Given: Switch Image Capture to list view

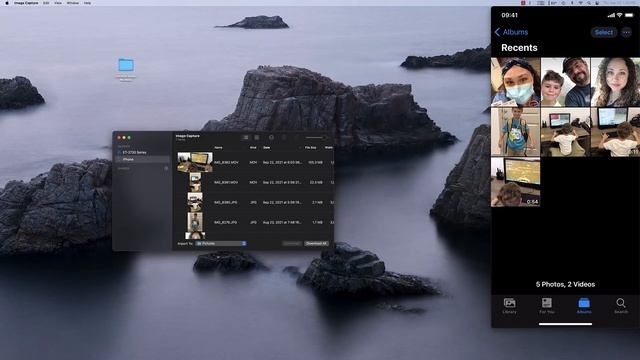Looking at the screenshot, I should pyautogui.click(x=245, y=138).
